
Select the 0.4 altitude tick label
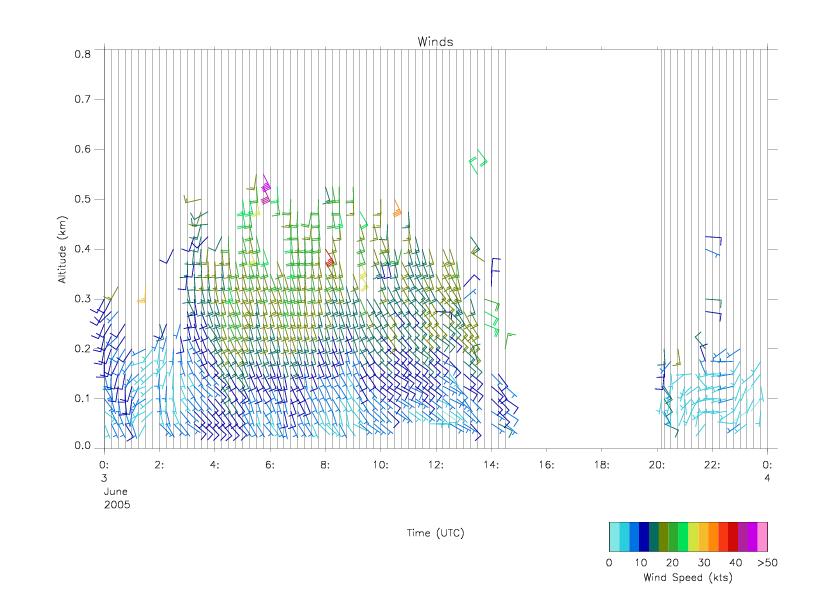coord(82,249)
